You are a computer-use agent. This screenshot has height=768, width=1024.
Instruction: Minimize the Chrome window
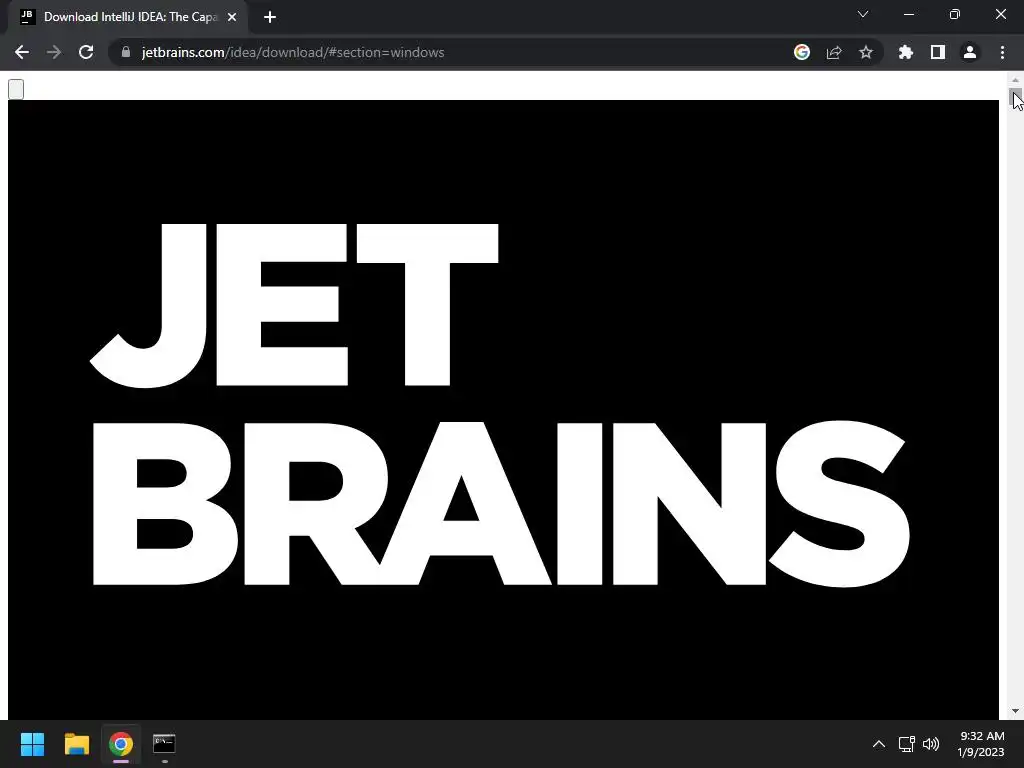[909, 14]
